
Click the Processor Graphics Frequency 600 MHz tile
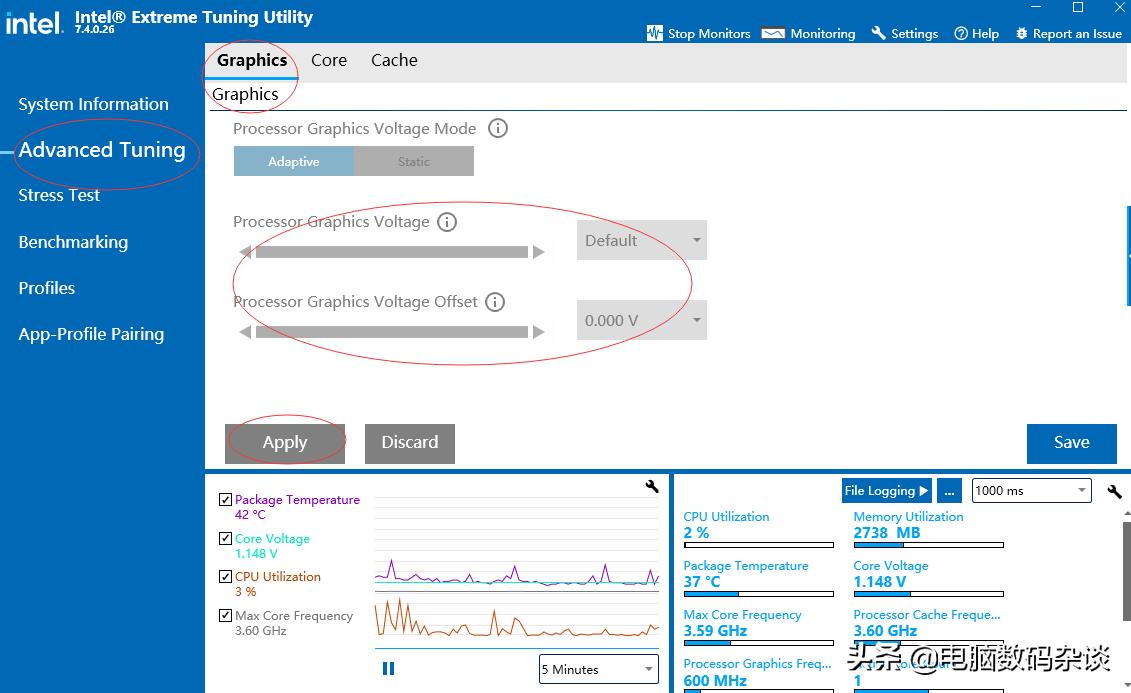click(x=758, y=674)
